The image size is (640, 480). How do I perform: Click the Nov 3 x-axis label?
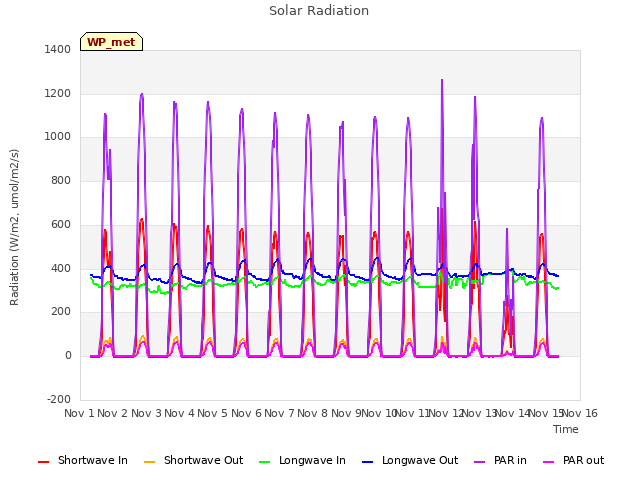pos(147,413)
